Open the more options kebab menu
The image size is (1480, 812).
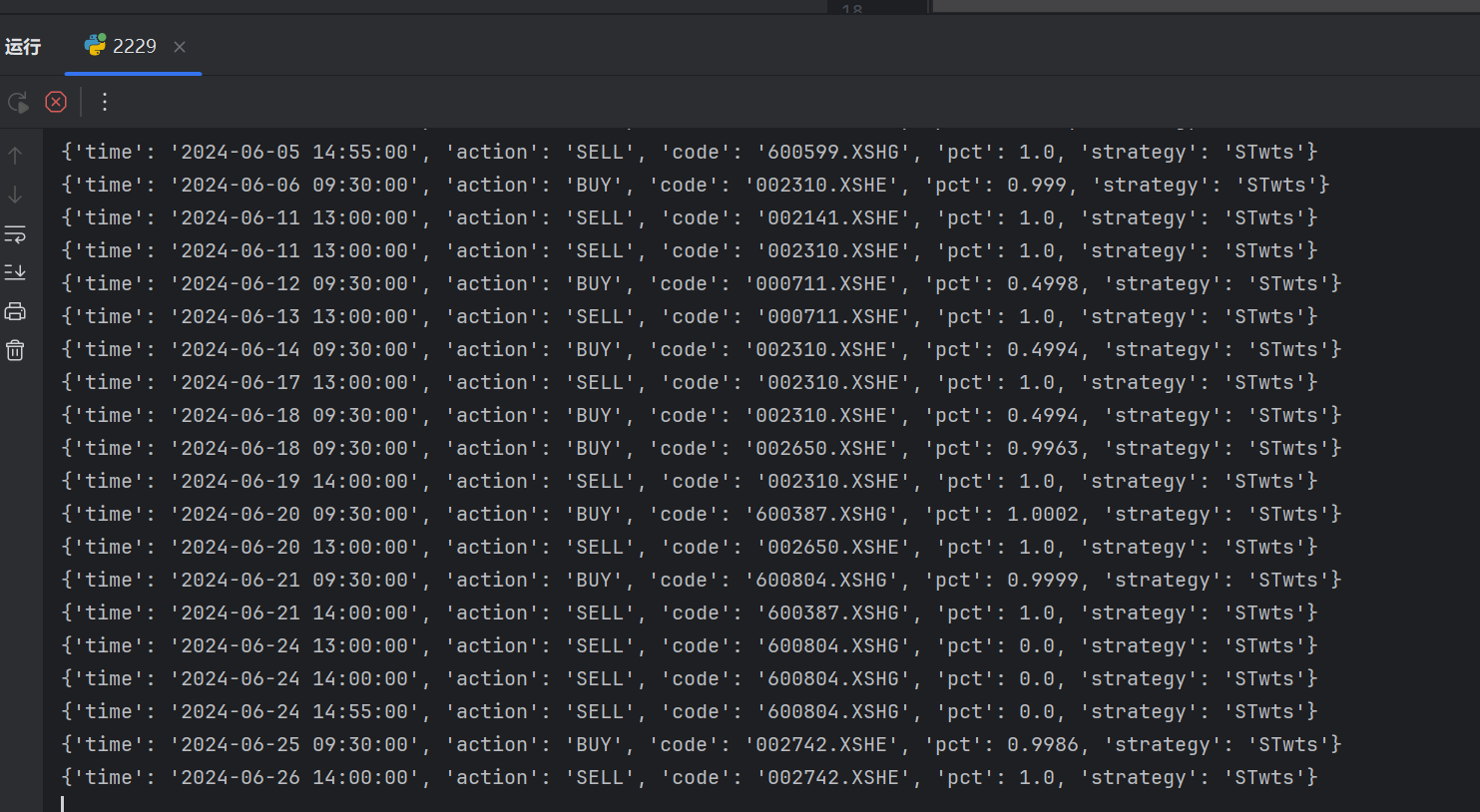[105, 102]
